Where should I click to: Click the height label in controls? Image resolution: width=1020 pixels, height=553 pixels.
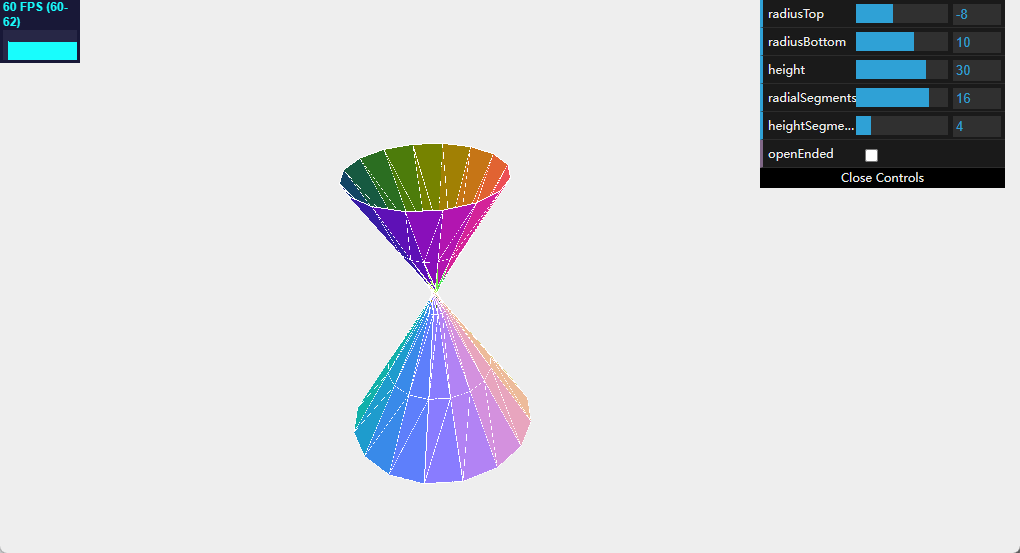(786, 70)
